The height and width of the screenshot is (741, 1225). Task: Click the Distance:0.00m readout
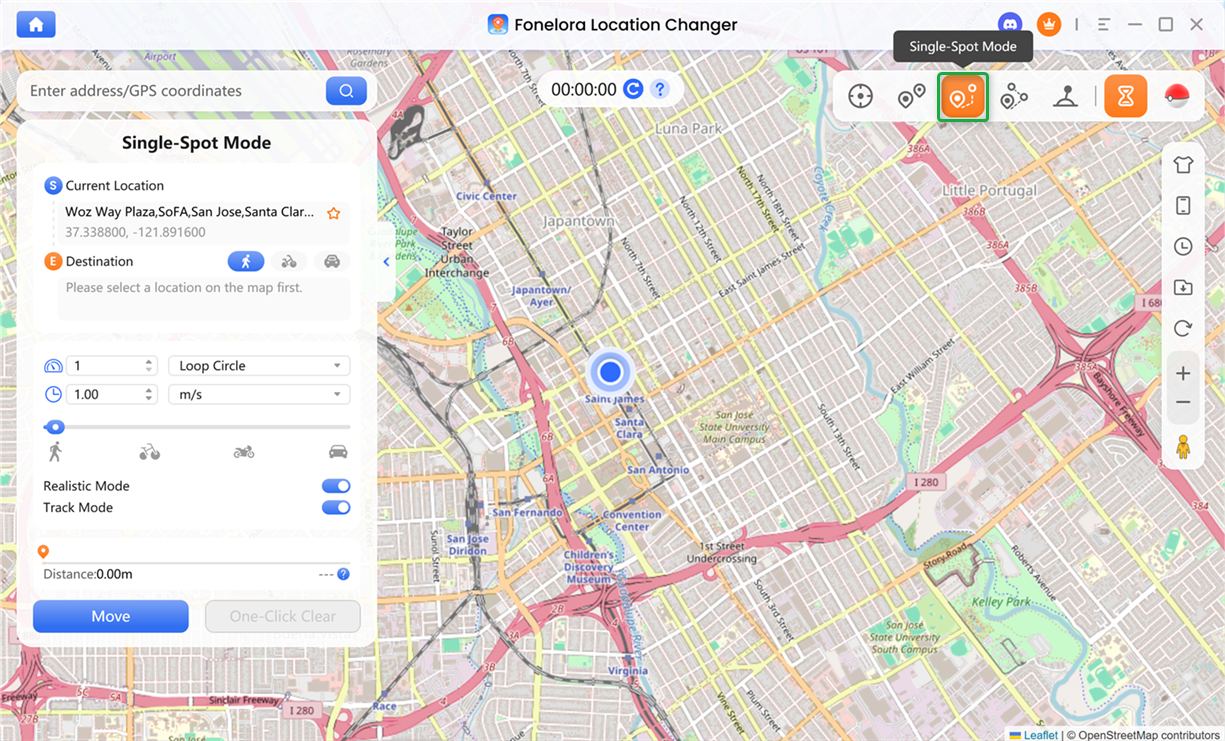(x=88, y=574)
